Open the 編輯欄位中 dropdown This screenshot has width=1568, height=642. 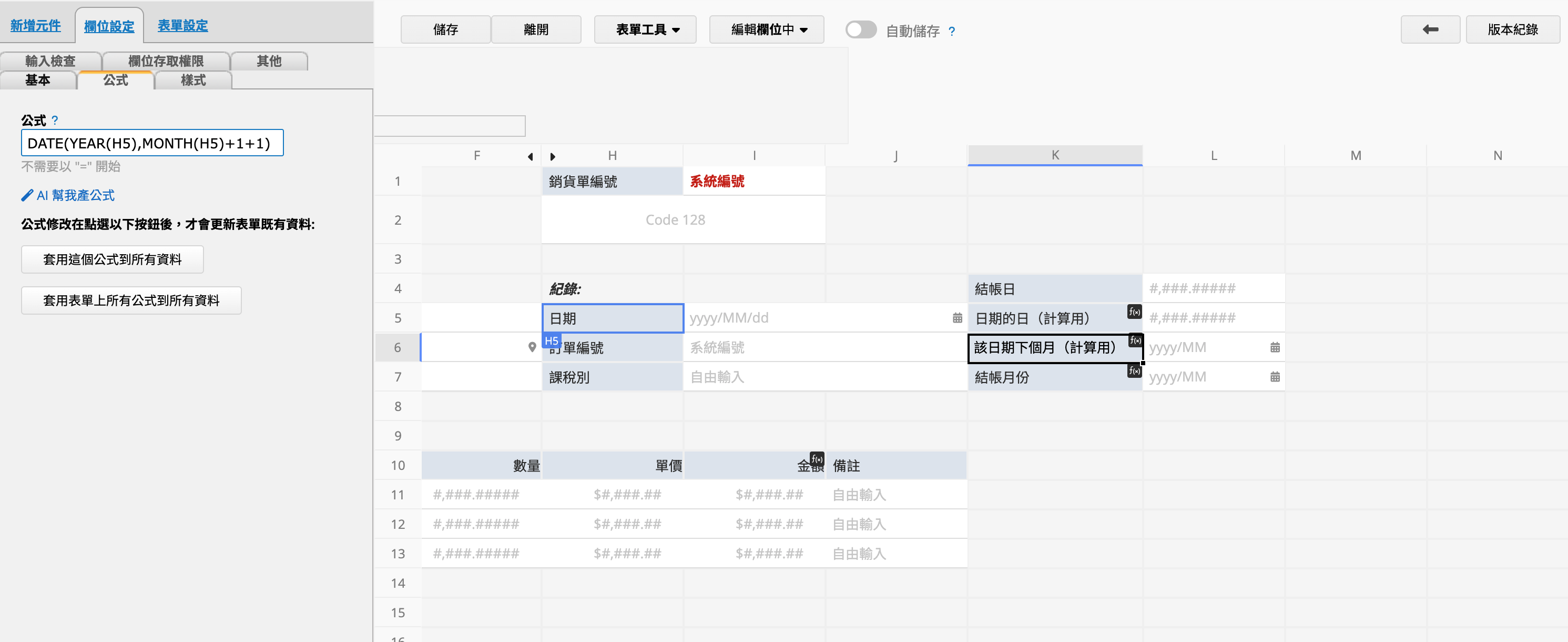tap(767, 29)
